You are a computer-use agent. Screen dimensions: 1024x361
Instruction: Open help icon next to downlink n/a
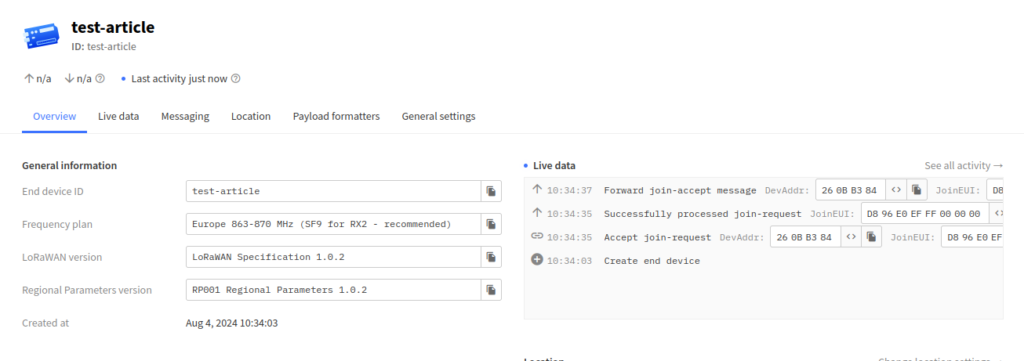pyautogui.click(x=100, y=78)
